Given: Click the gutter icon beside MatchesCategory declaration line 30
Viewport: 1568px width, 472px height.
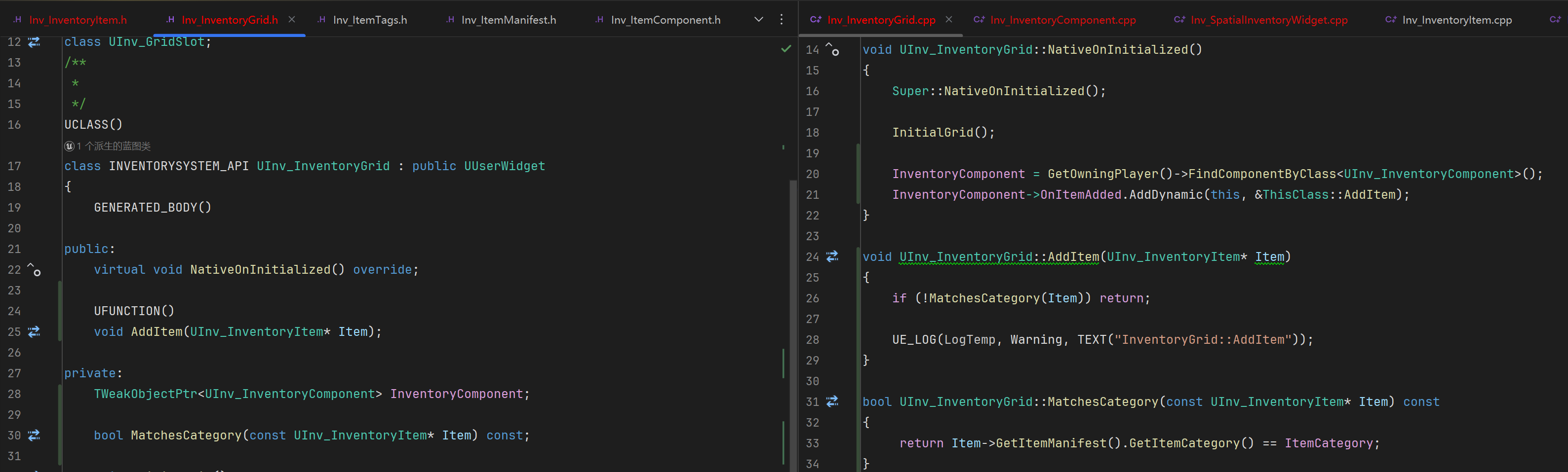Looking at the screenshot, I should (34, 435).
